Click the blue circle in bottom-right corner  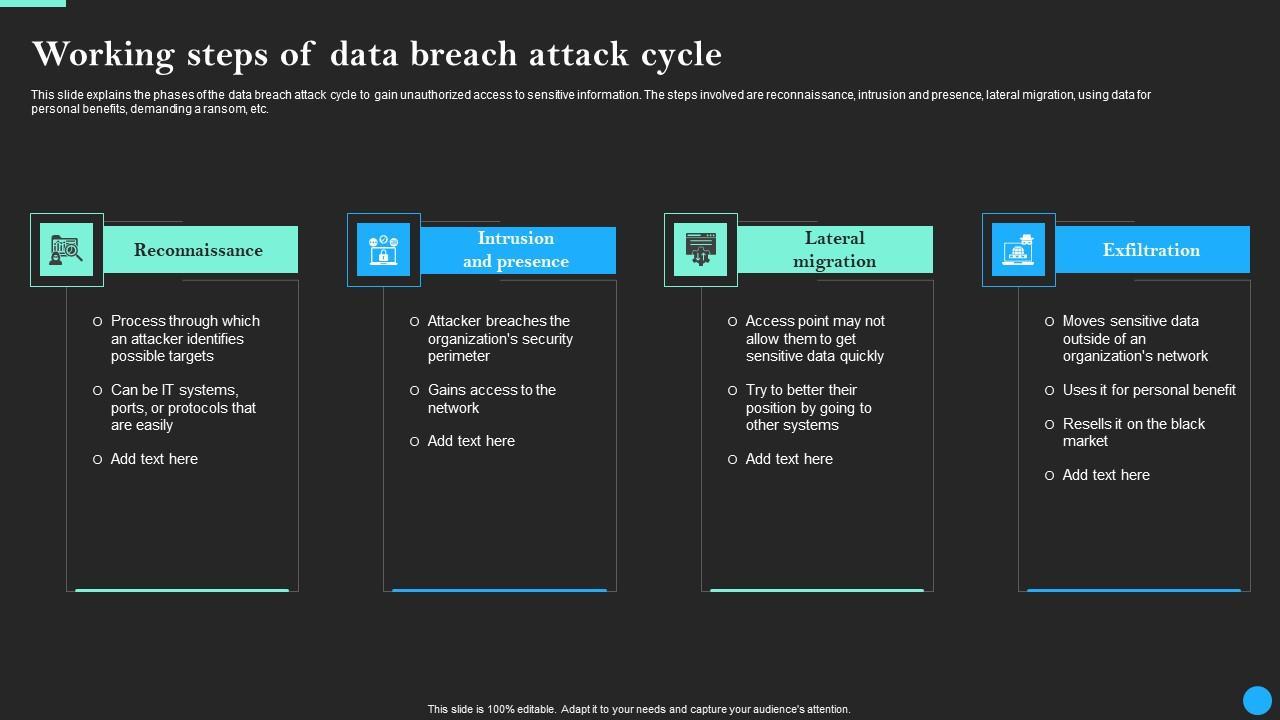tap(1257, 700)
